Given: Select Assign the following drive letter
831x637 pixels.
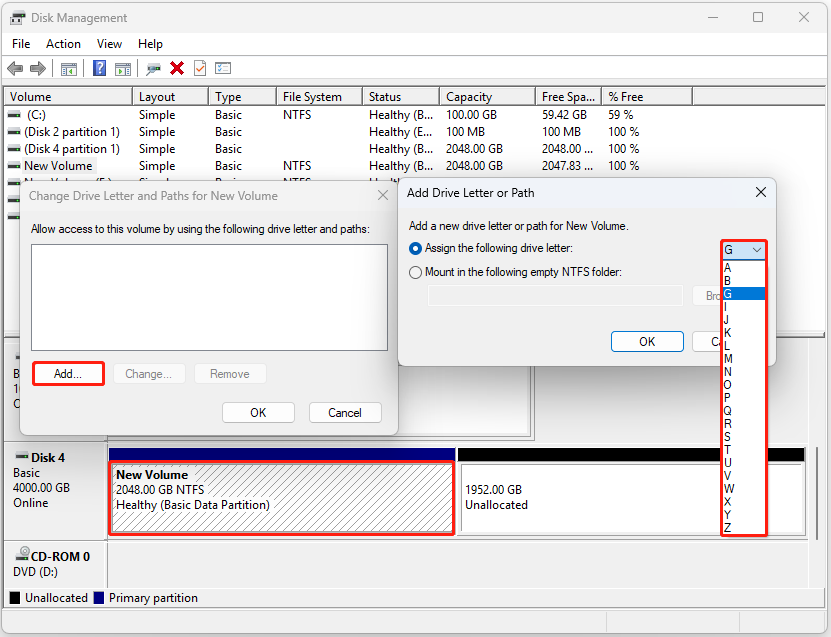Looking at the screenshot, I should click(415, 247).
